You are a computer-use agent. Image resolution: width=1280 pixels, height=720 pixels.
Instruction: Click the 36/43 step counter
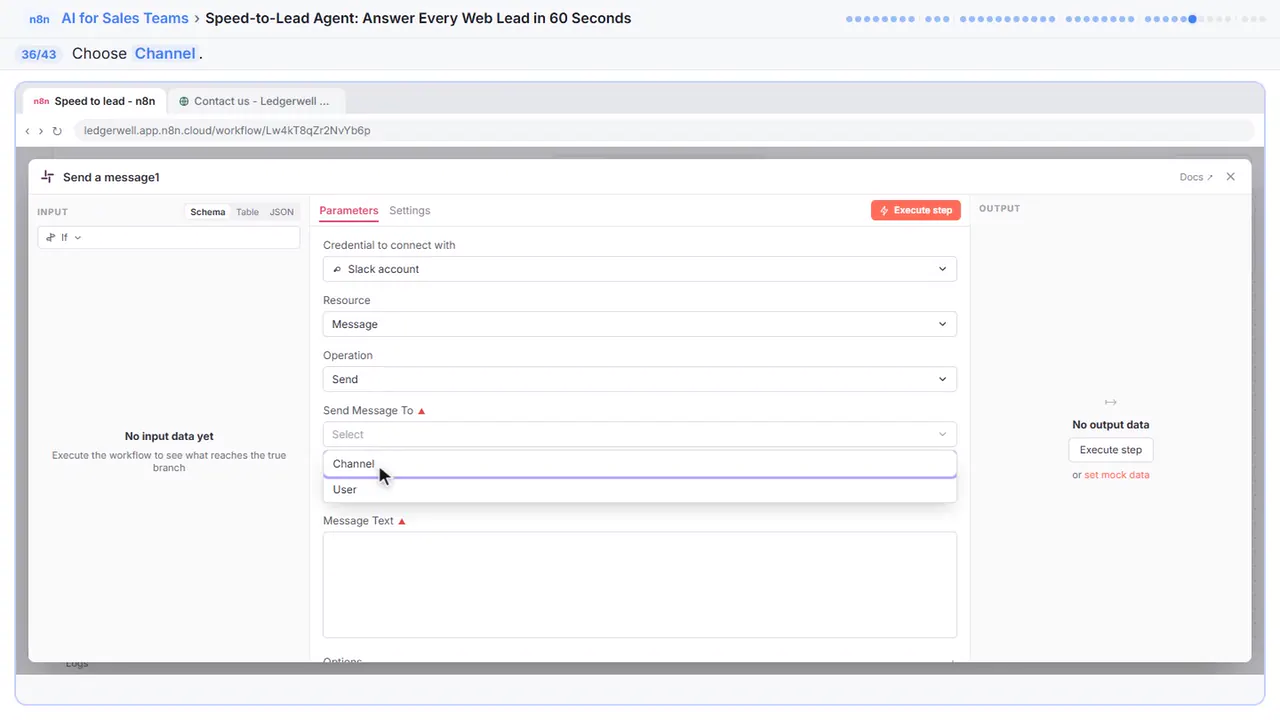click(x=39, y=54)
